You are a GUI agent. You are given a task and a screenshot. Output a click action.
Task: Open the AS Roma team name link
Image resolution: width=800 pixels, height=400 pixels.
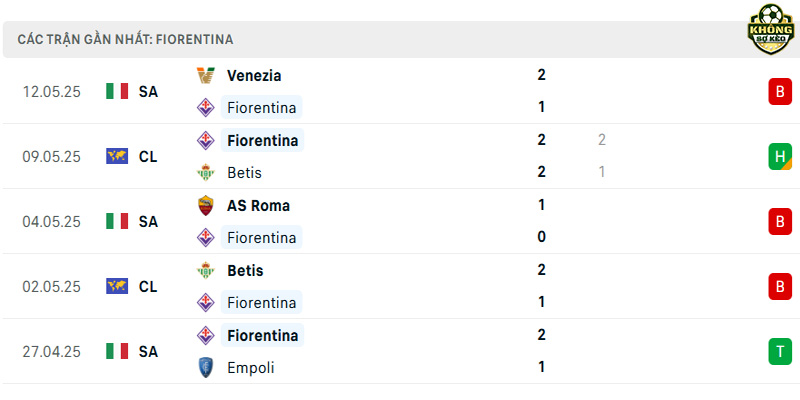[258, 206]
